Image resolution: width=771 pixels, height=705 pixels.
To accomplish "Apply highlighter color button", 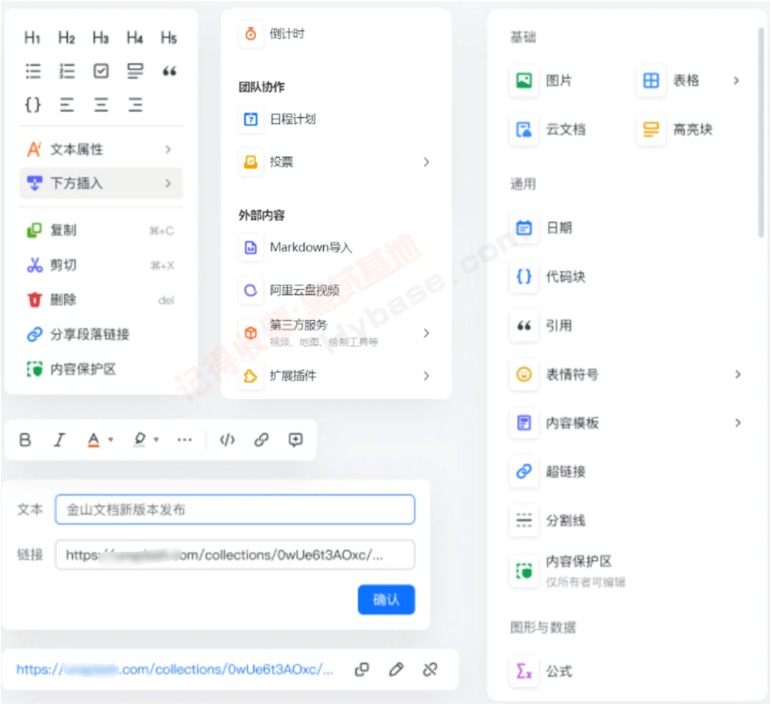I will pyautogui.click(x=139, y=440).
